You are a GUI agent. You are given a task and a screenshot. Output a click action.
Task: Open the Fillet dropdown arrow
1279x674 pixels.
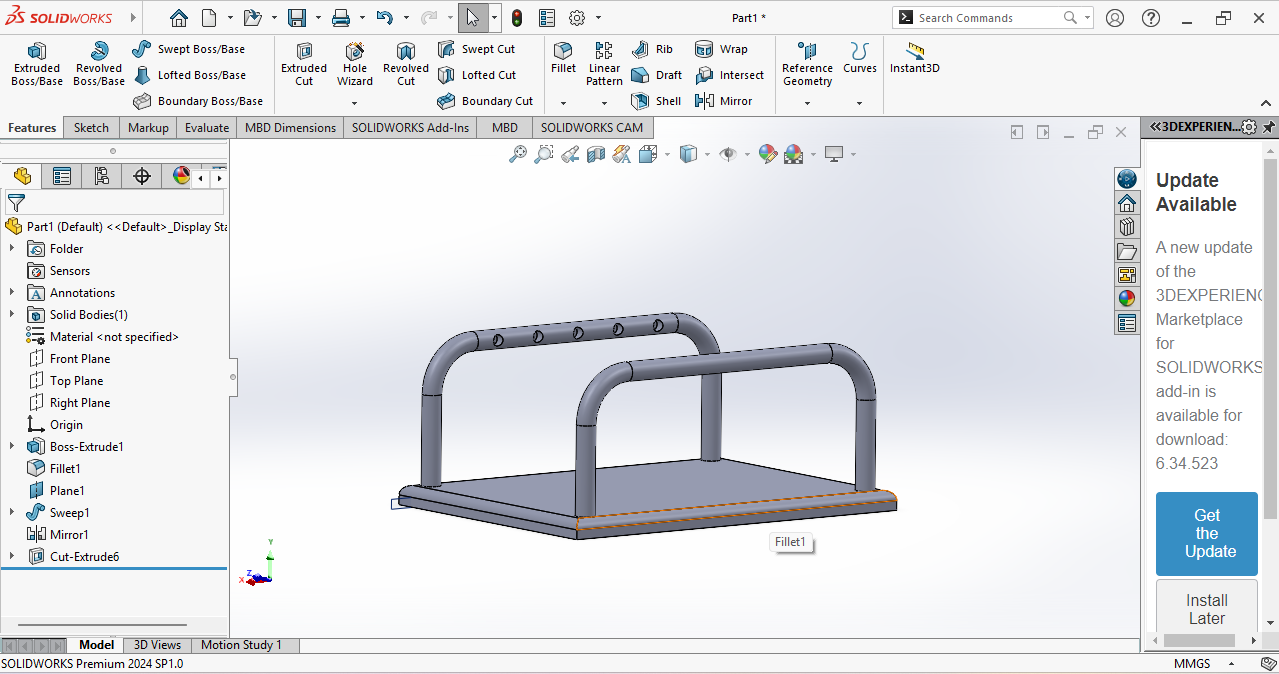563,103
